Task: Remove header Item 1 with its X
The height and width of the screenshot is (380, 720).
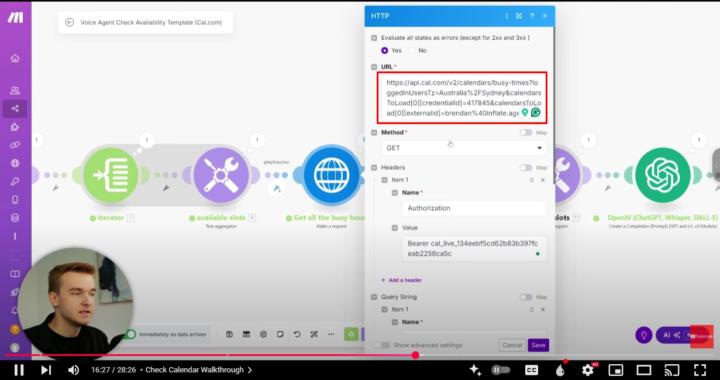Action: [543, 180]
